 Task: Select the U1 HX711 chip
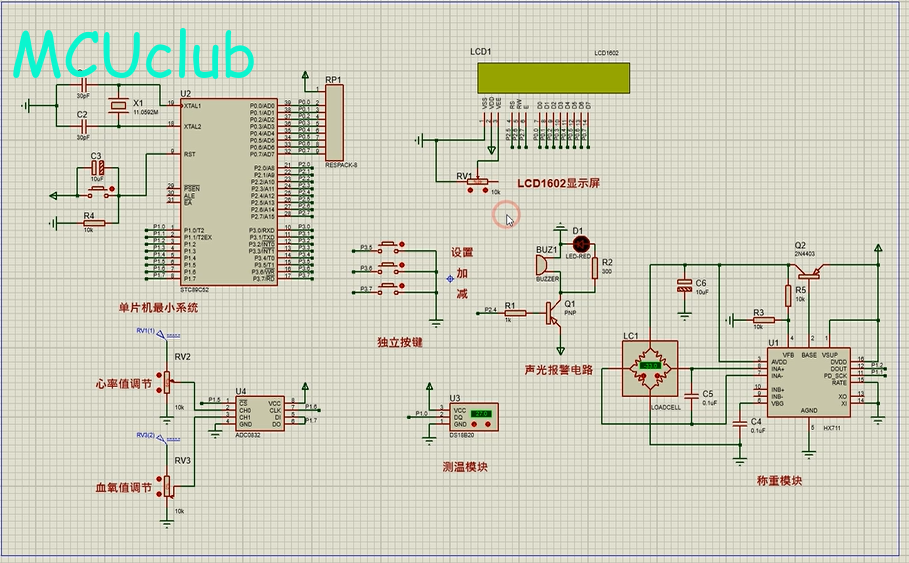[809, 382]
